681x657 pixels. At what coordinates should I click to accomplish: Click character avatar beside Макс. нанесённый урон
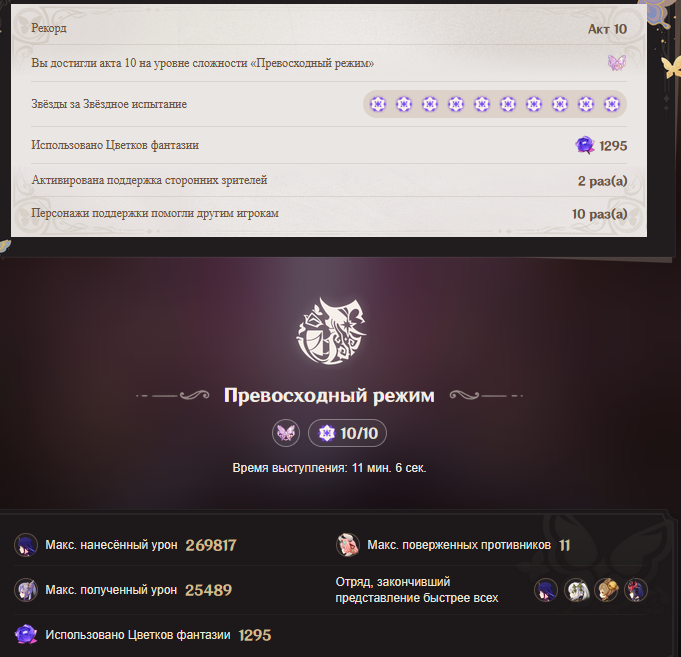[26, 545]
